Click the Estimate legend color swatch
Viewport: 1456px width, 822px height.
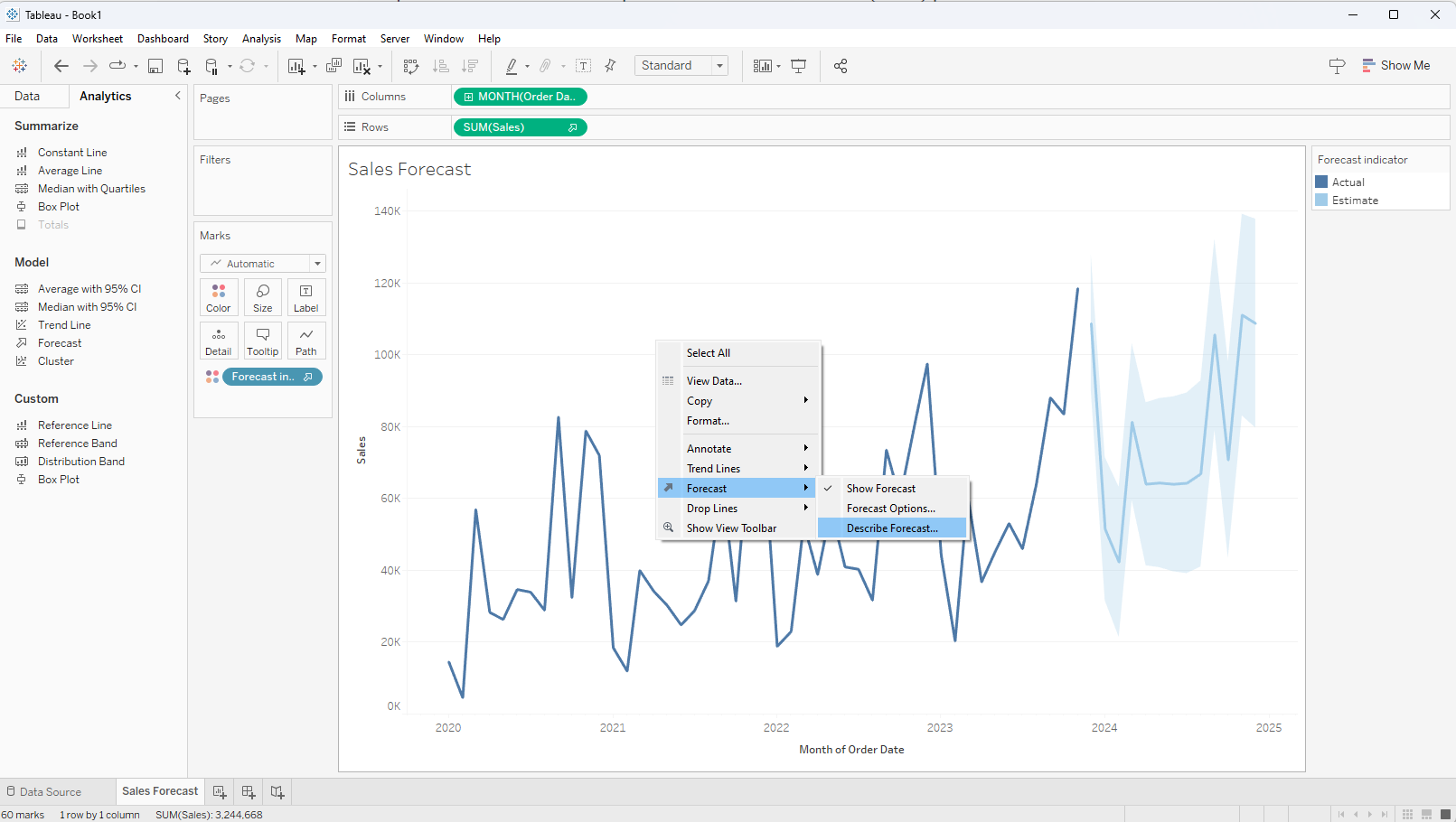pyautogui.click(x=1321, y=201)
